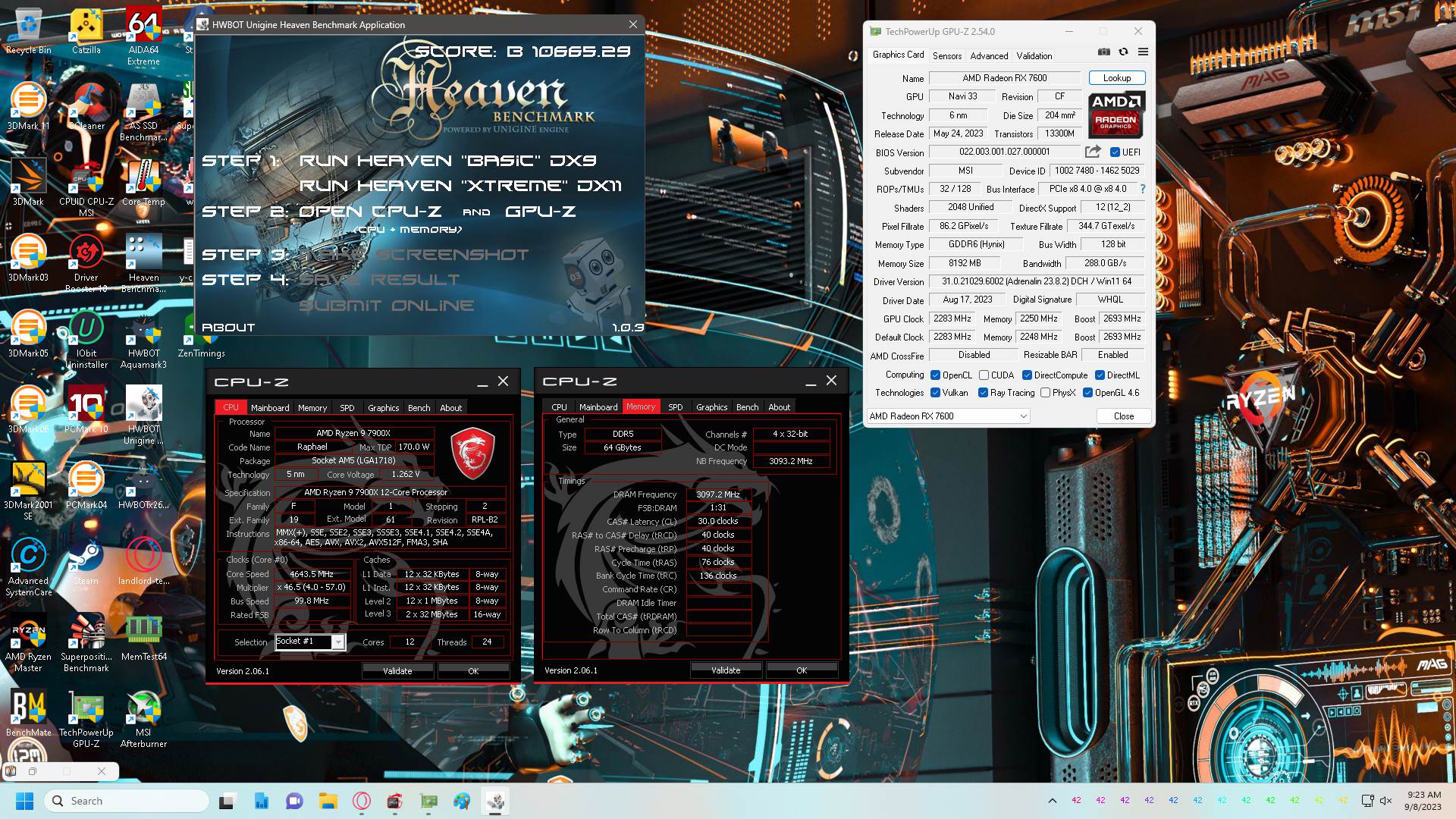
Task: Open Mainboard tab in left CPU-Z window
Action: click(270, 408)
